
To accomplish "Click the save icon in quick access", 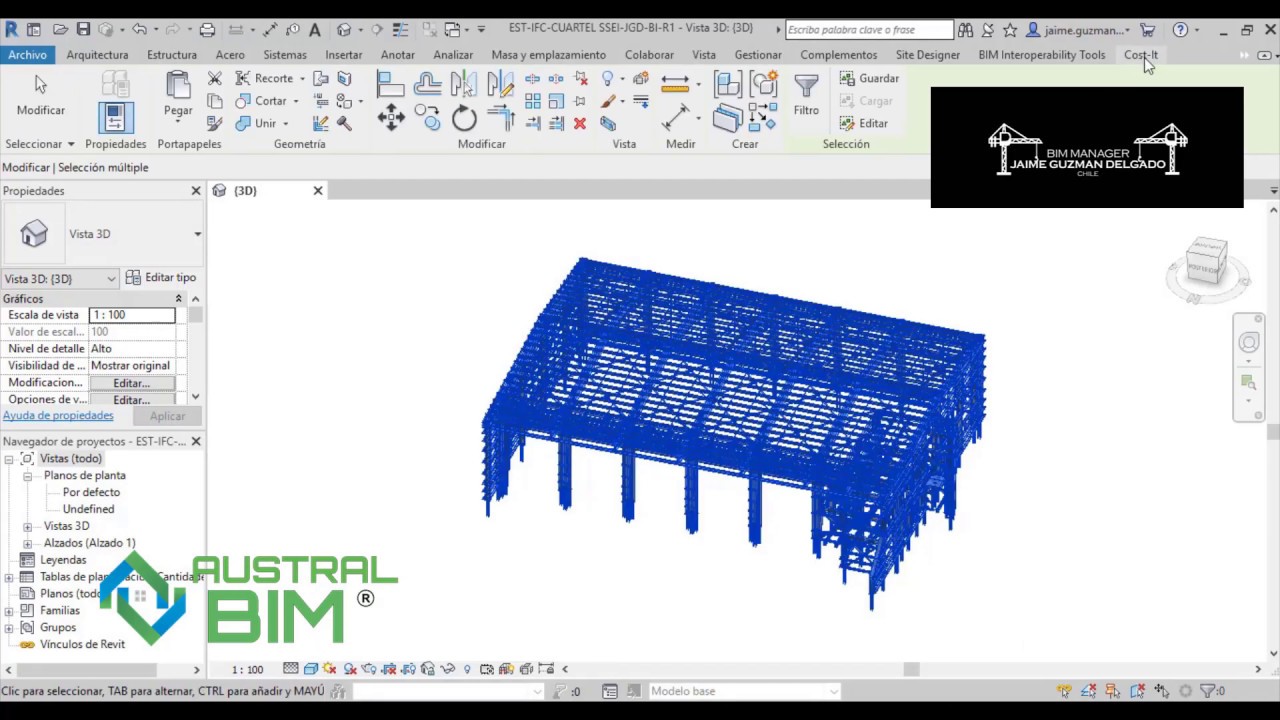I will 83,30.
